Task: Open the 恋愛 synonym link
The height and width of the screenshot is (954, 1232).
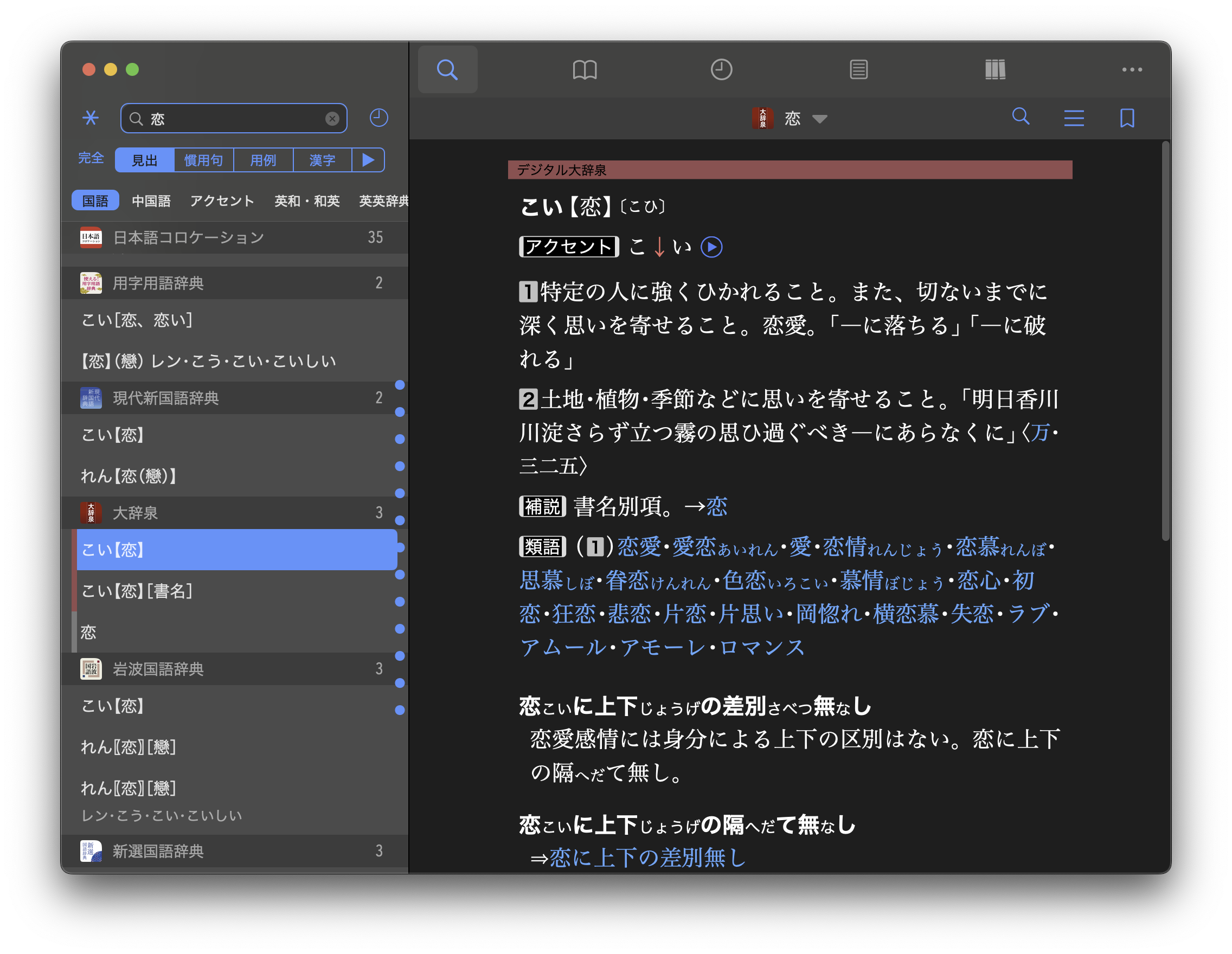Action: pyautogui.click(x=639, y=547)
